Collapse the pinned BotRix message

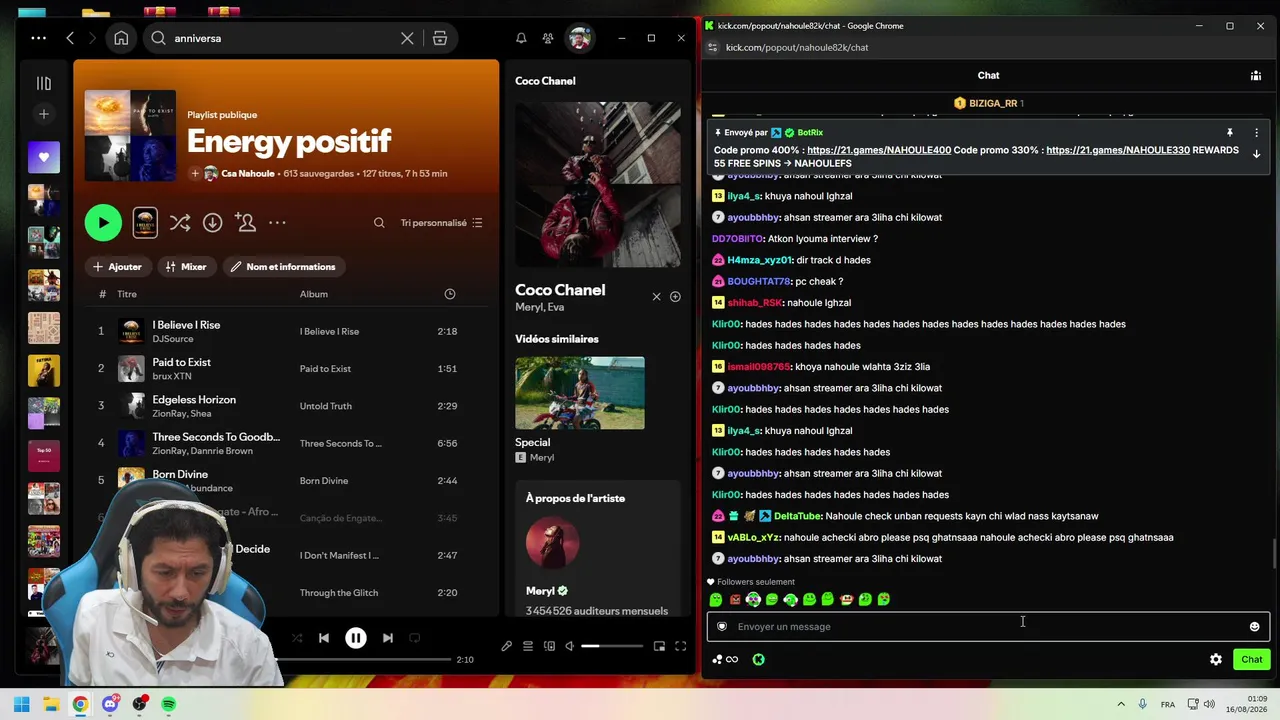(x=1256, y=154)
